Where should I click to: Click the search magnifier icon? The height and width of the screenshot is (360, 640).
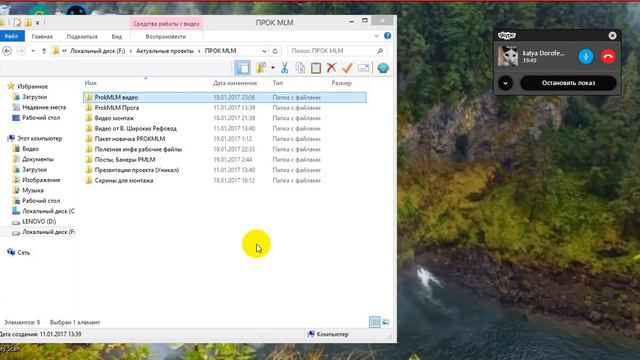[380, 51]
